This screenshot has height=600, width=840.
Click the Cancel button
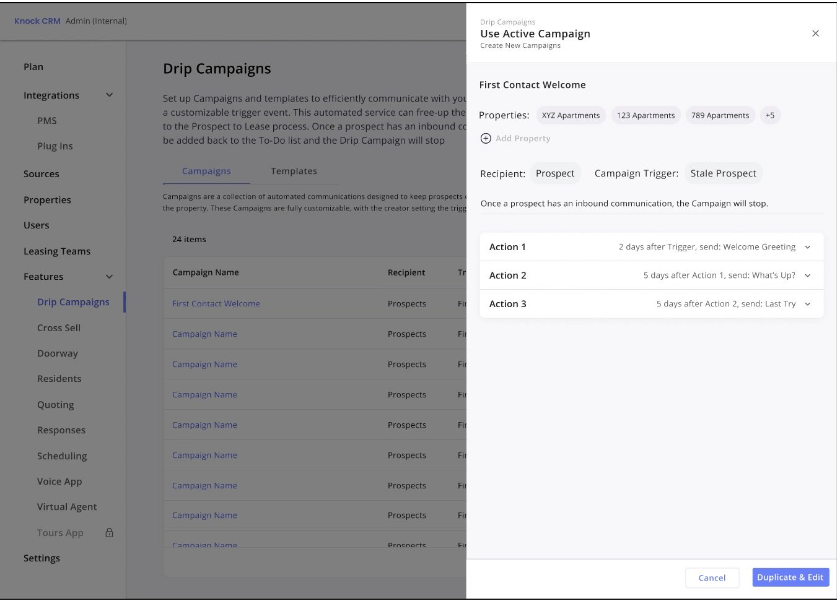click(712, 577)
